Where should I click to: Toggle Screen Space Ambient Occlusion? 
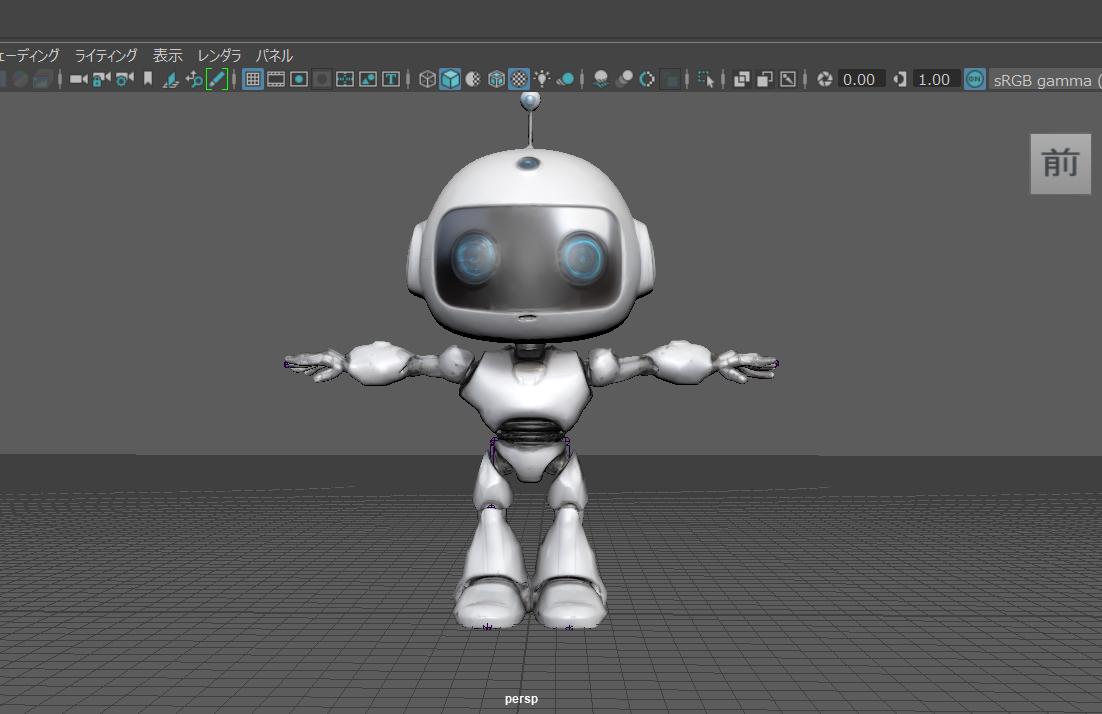[600, 79]
